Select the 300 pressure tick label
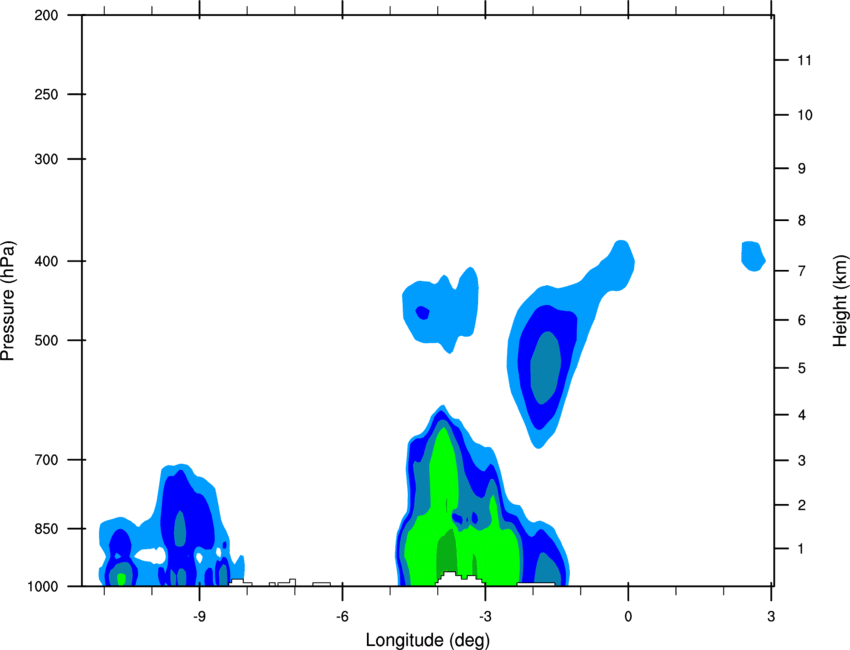 click(46, 159)
